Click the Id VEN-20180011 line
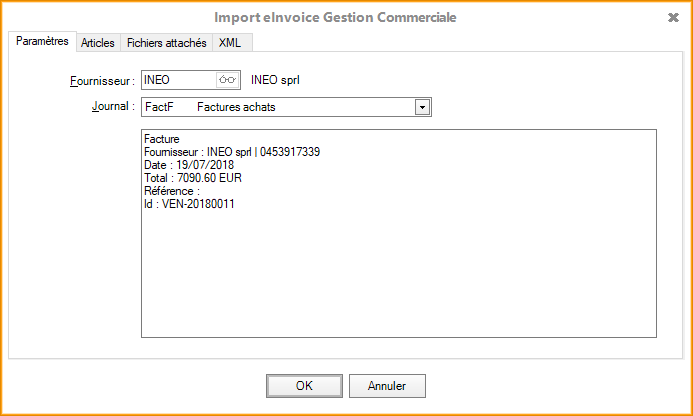This screenshot has height=416, width=693. point(189,204)
